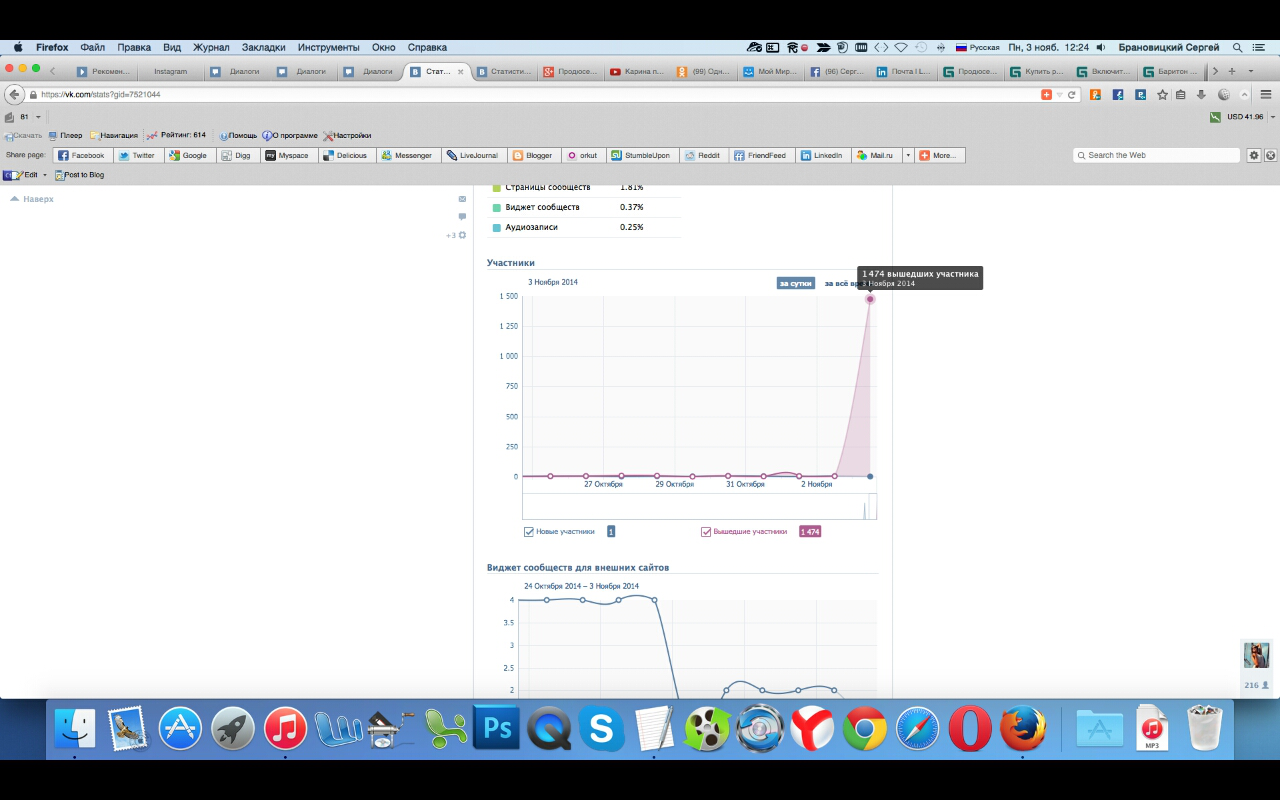The height and width of the screenshot is (800, 1280).
Task: Open StumbleUpon share button
Action: click(641, 155)
